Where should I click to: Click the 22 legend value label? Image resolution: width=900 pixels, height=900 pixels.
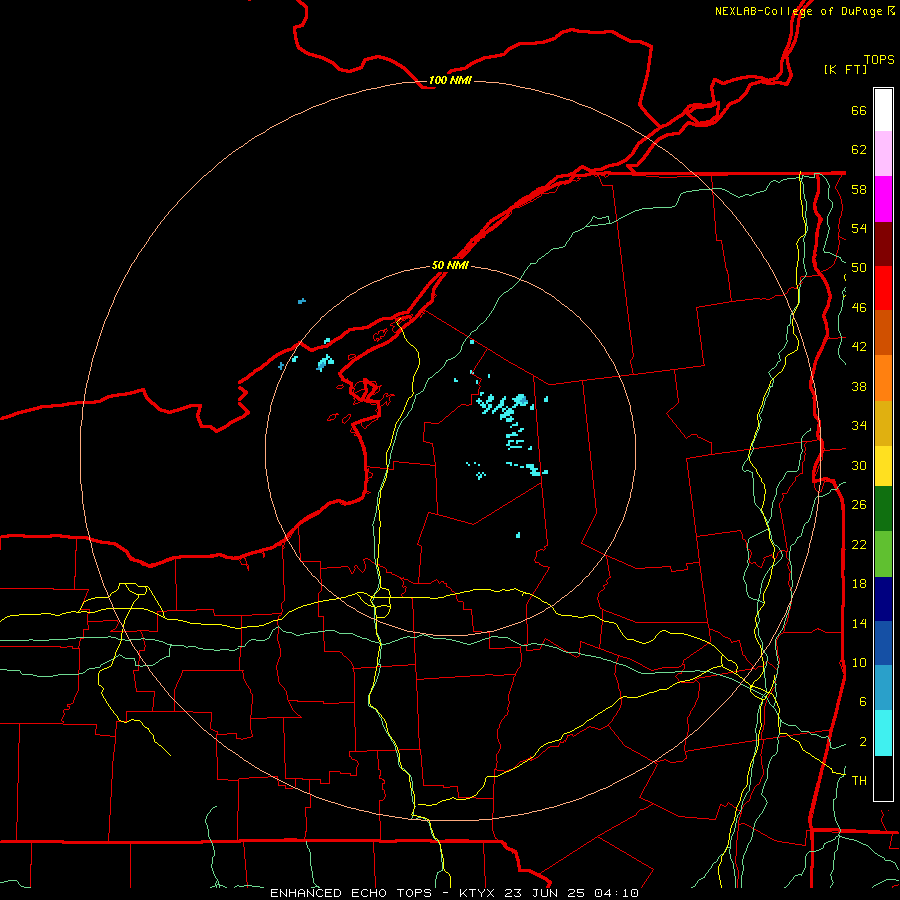859,544
